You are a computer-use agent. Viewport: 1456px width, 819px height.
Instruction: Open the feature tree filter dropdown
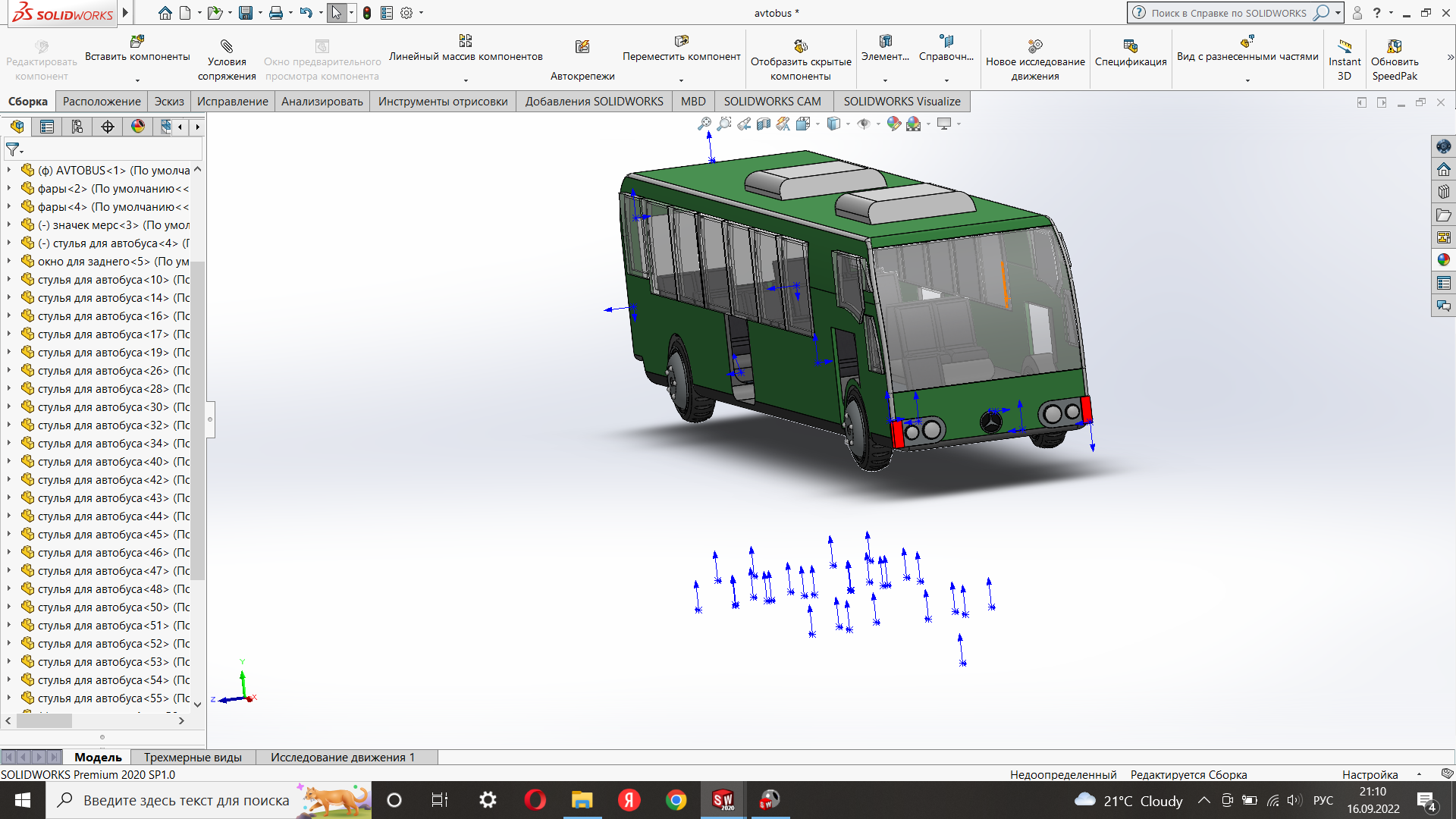[x=14, y=149]
